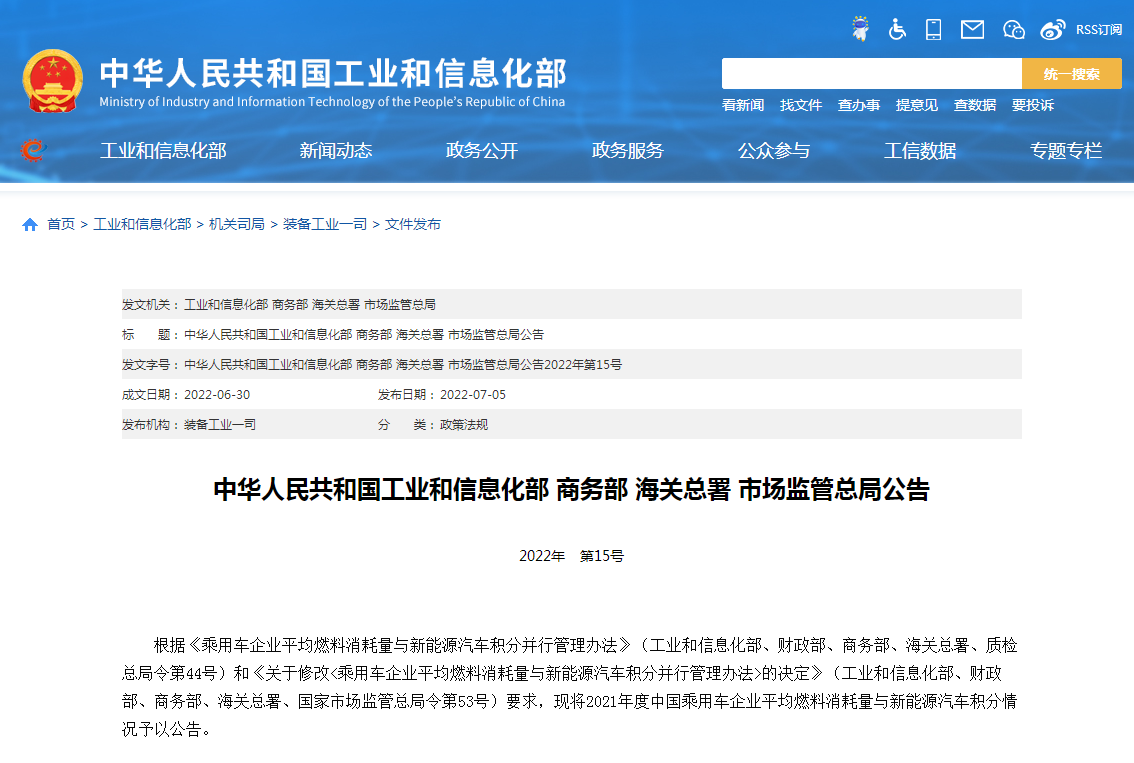1134x763 pixels.
Task: Open the Weibo icon in the header
Action: [x=1053, y=29]
